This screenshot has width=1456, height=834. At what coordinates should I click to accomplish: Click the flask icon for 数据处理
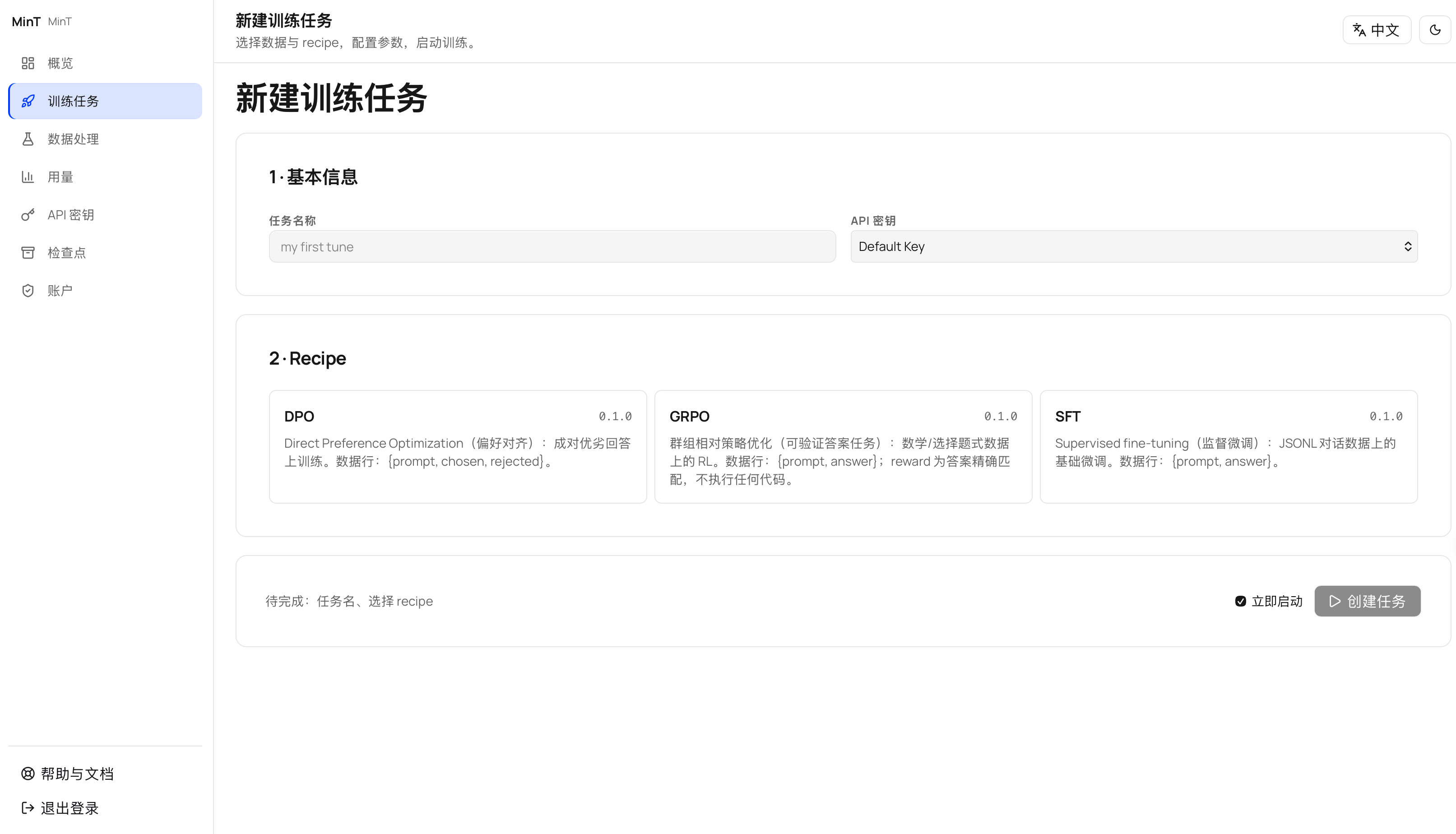click(x=28, y=139)
